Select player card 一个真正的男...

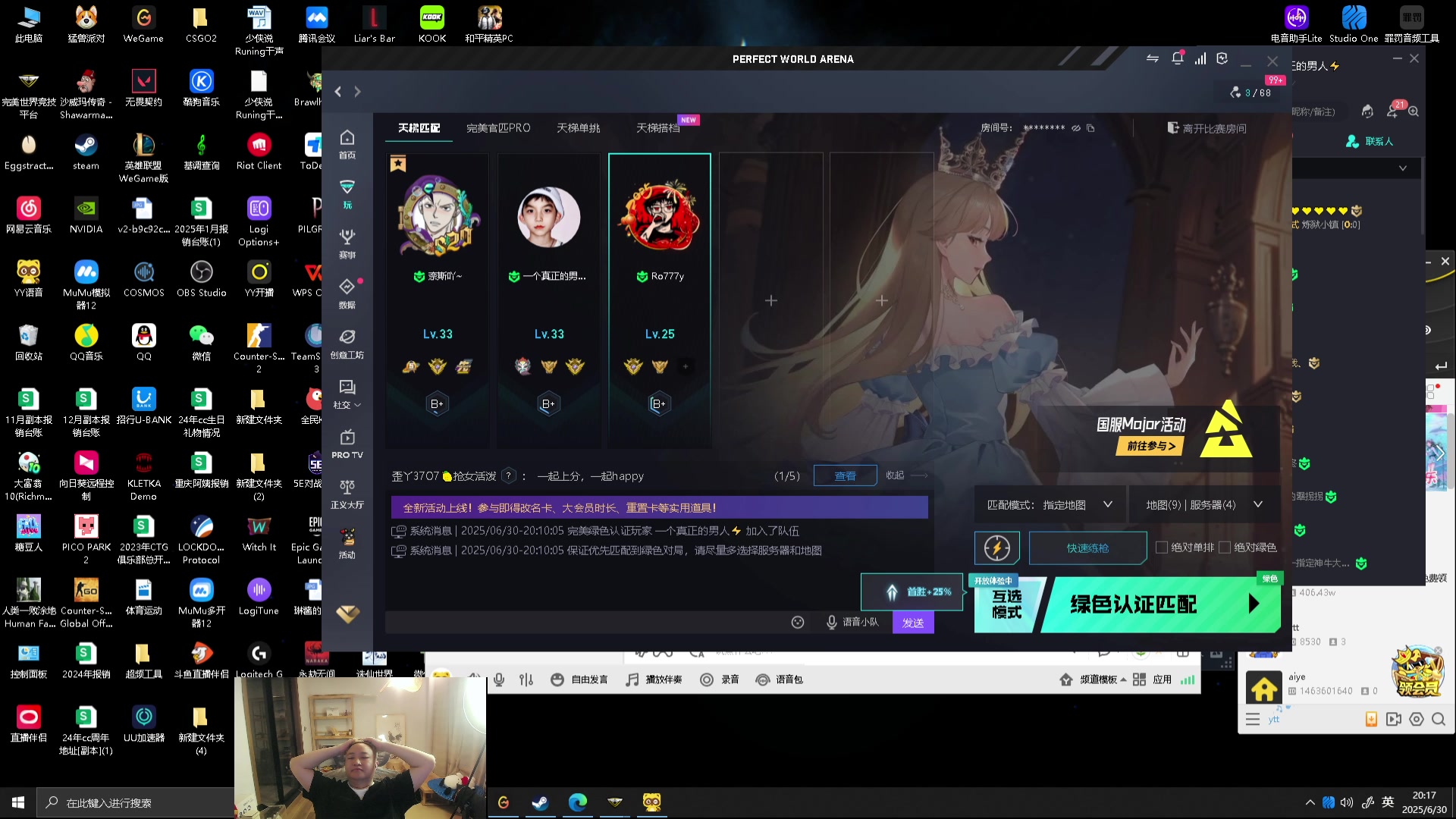[x=548, y=301]
